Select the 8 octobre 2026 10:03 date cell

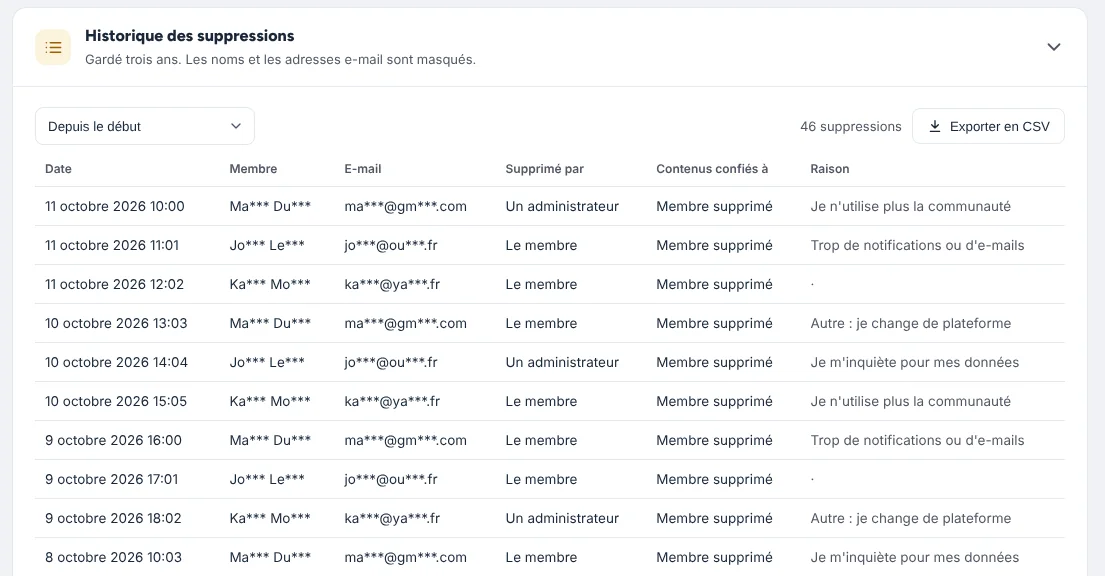click(113, 557)
